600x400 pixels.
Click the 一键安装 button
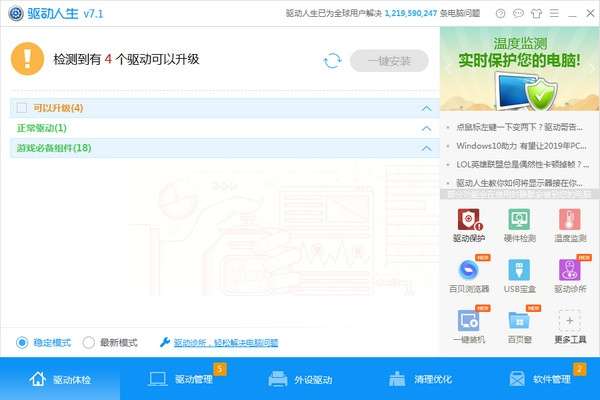coord(389,60)
